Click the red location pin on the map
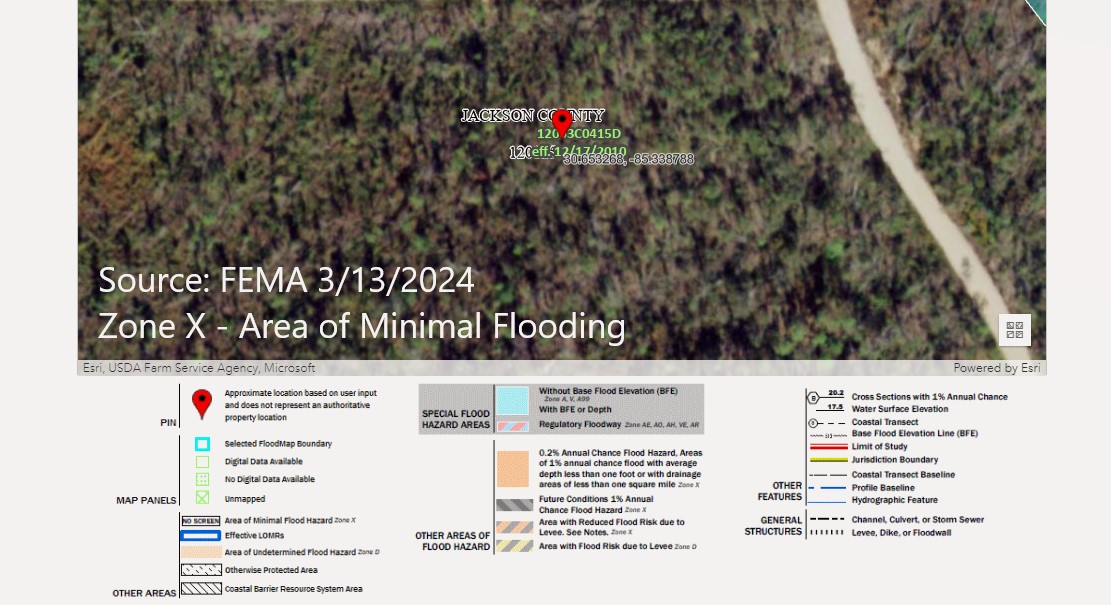 point(561,122)
